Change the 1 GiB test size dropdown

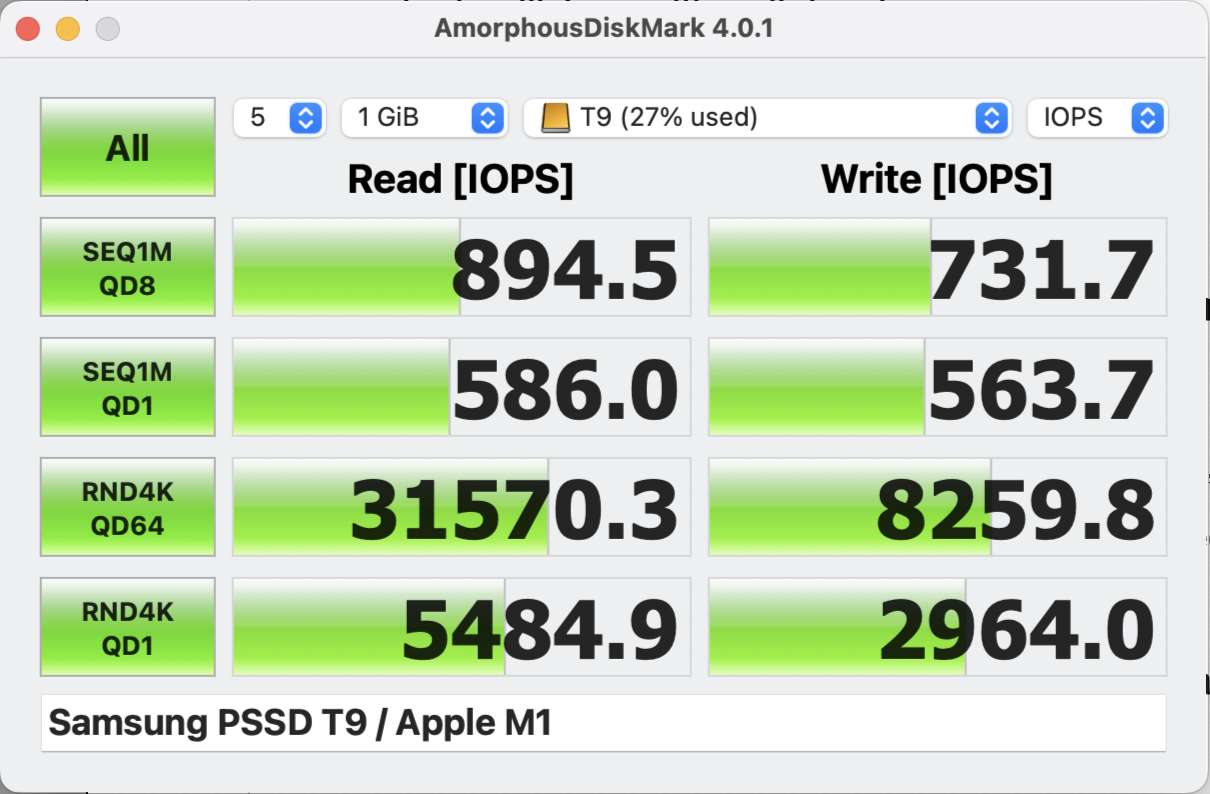[x=424, y=118]
